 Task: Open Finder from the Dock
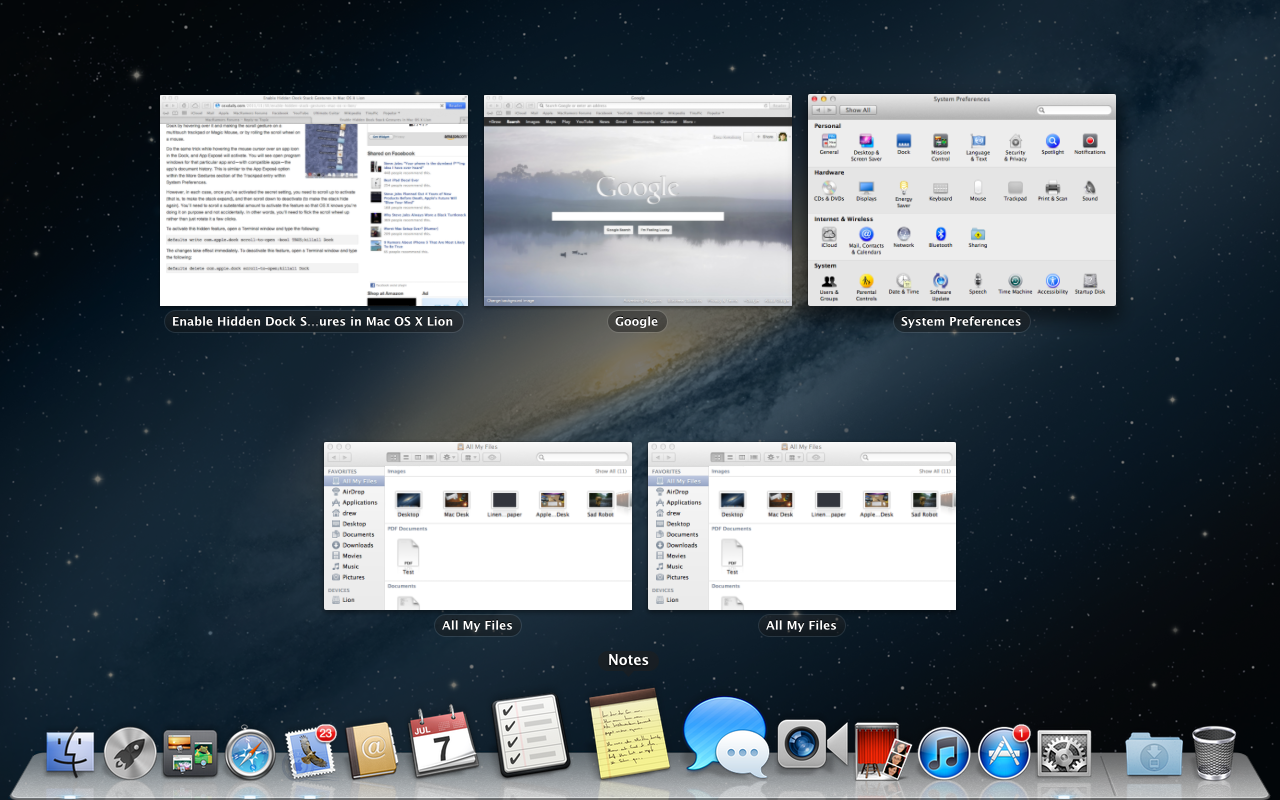point(70,753)
